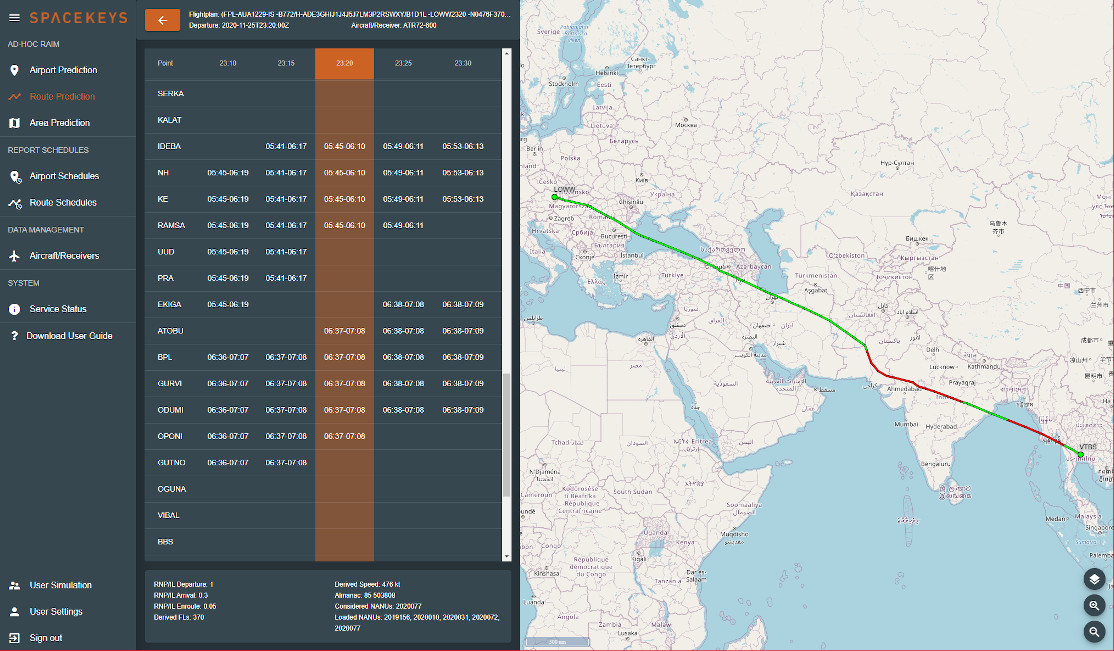
Task: Click the Sign out icon
Action: 14,637
